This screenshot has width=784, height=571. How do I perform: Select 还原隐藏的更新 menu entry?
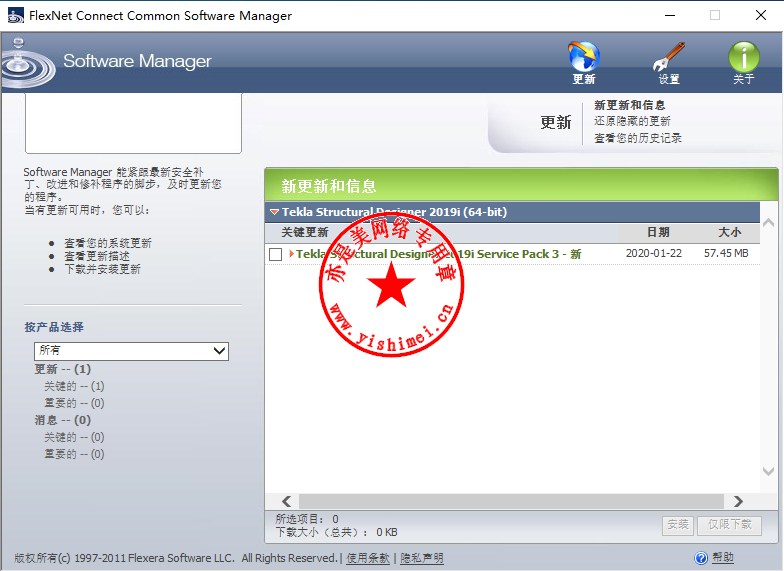632,121
